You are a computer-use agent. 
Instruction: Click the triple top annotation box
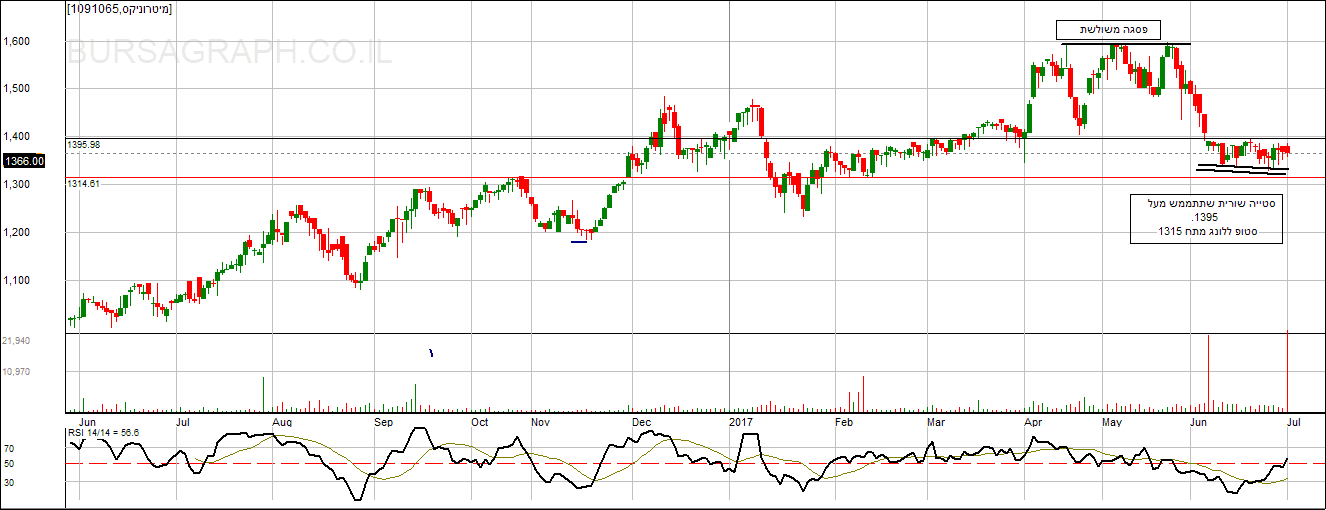[x=1107, y=30]
